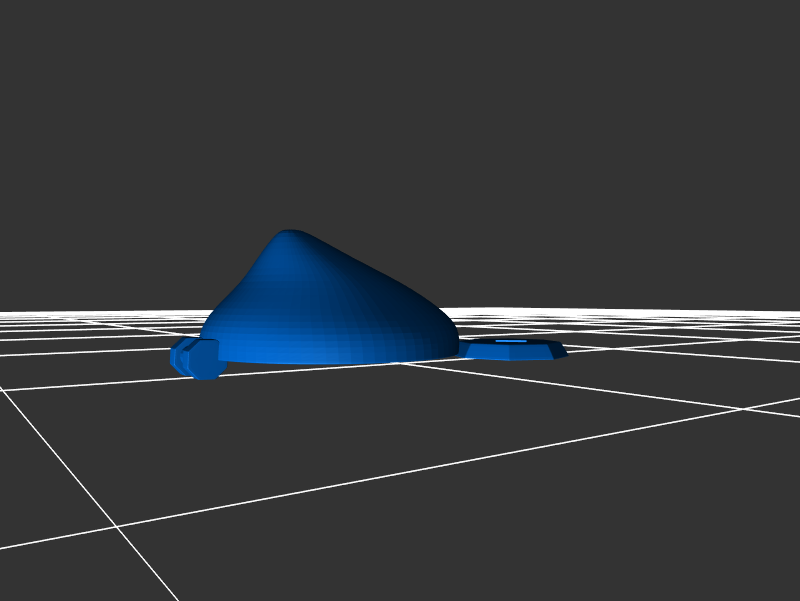This screenshot has height=601, width=800.
Task: Click the bottom rim of the dome at center
Action: coord(330,361)
